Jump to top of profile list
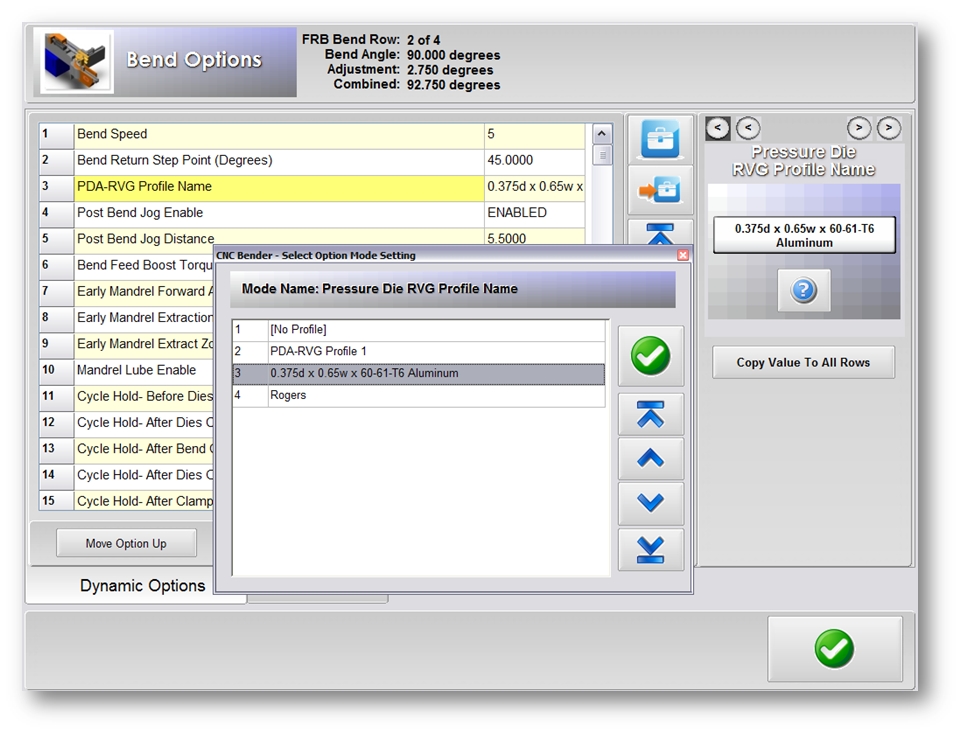 [650, 414]
